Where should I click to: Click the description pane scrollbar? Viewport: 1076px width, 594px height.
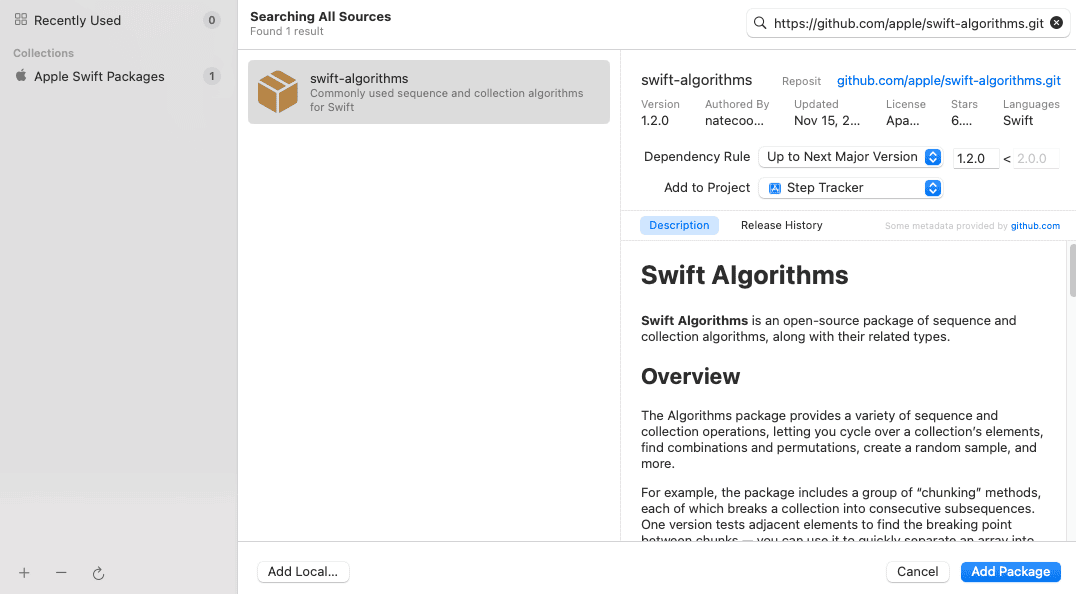[1072, 270]
